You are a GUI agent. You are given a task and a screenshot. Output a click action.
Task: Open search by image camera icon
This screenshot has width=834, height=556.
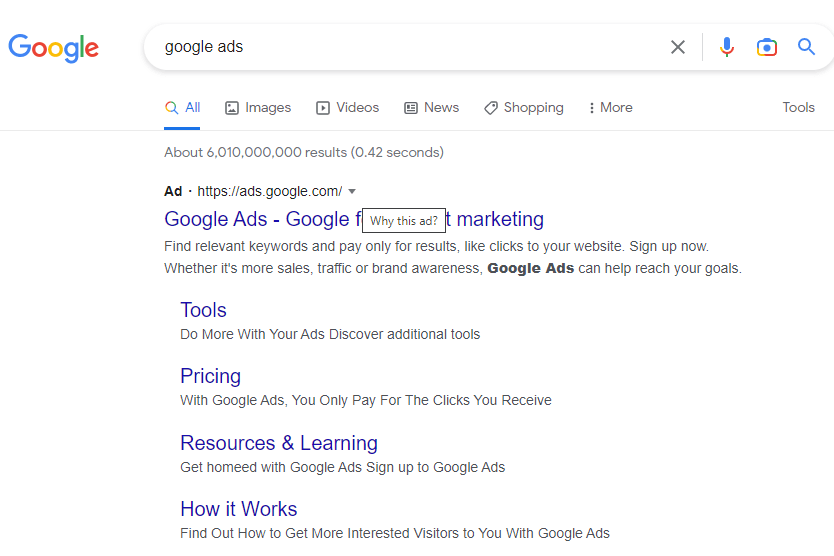(766, 47)
